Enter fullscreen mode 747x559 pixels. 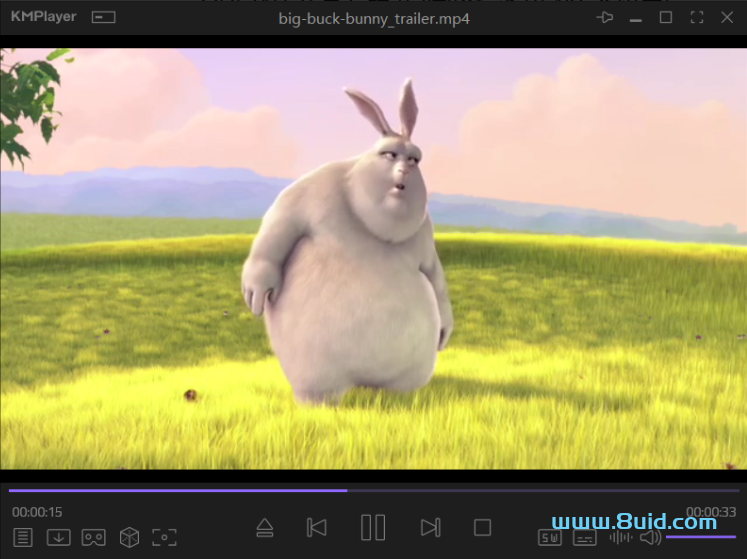coord(697,18)
